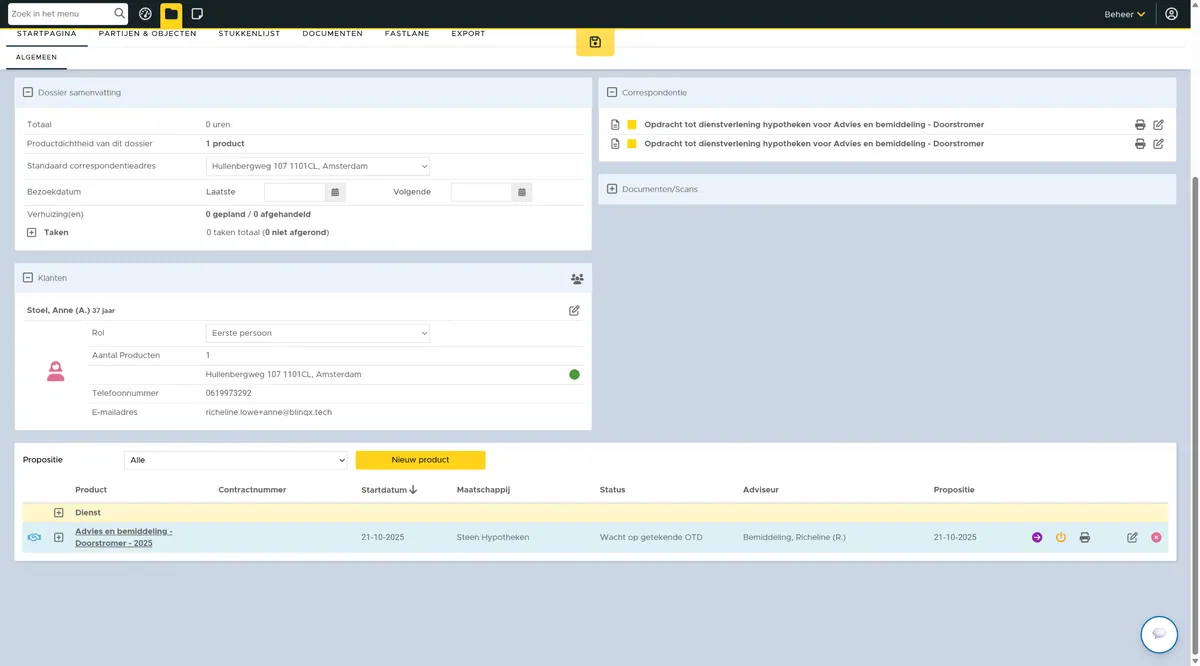This screenshot has width=1200, height=666.
Task: Open the Documenten tab
Action: point(332,34)
